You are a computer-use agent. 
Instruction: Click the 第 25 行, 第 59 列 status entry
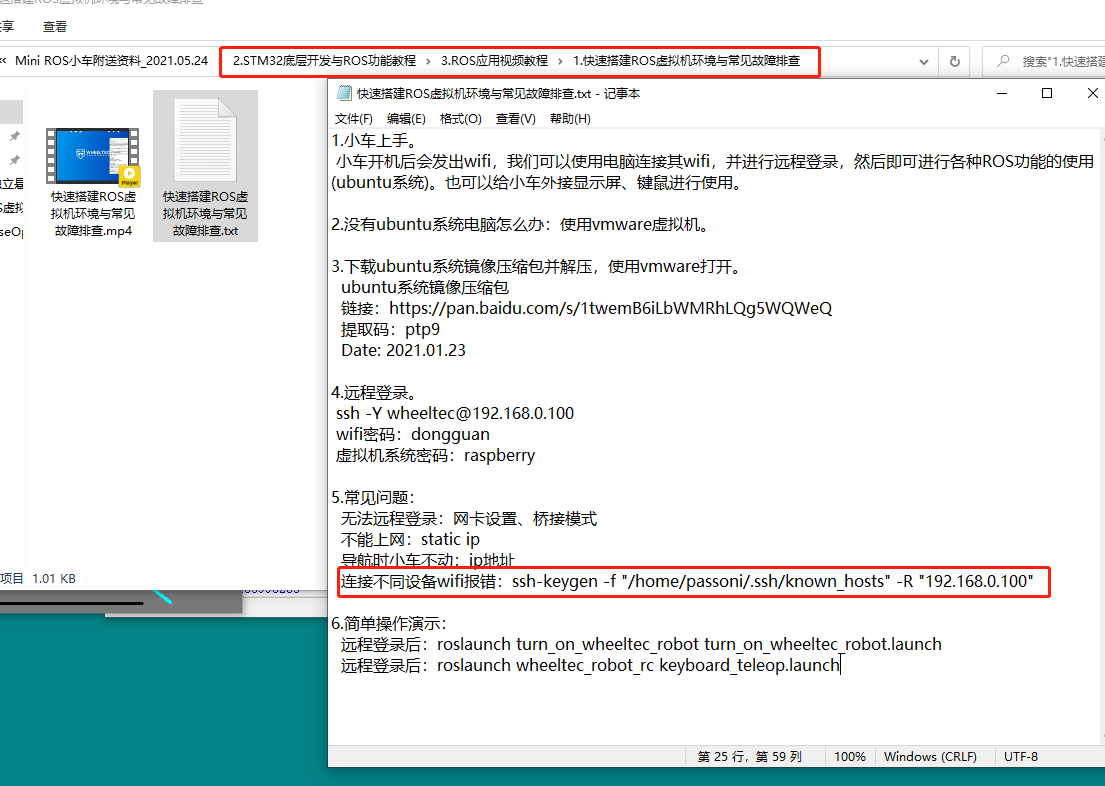(x=750, y=756)
